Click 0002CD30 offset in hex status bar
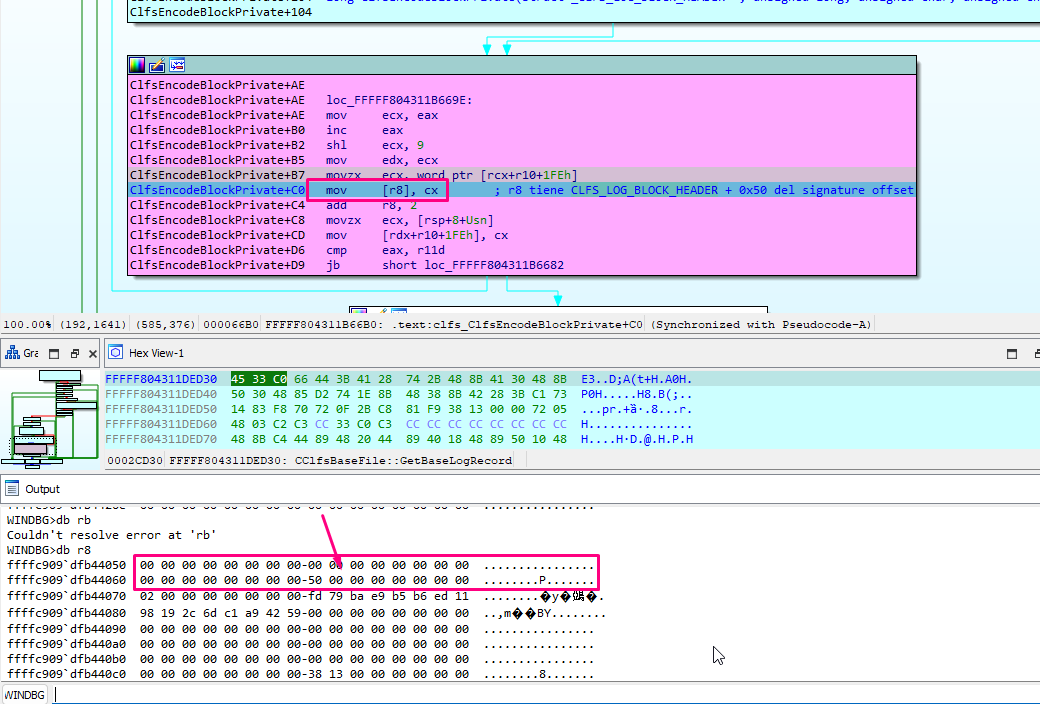The image size is (1040, 704). point(135,460)
